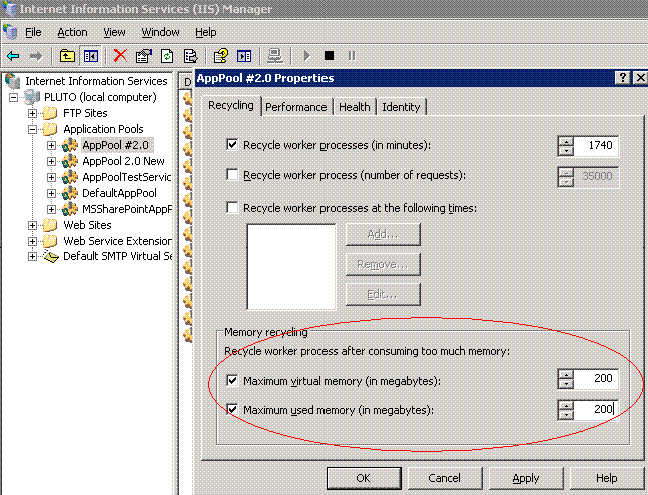Click the Up one level folder icon
648x495 pixels.
coord(67,55)
